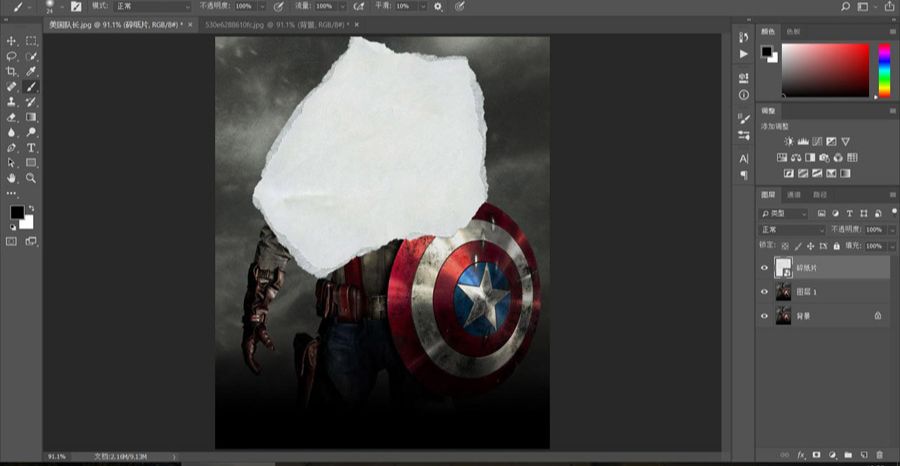The height and width of the screenshot is (466, 900).
Task: Toggle lock image pixels brush icon
Action: pyautogui.click(x=798, y=246)
